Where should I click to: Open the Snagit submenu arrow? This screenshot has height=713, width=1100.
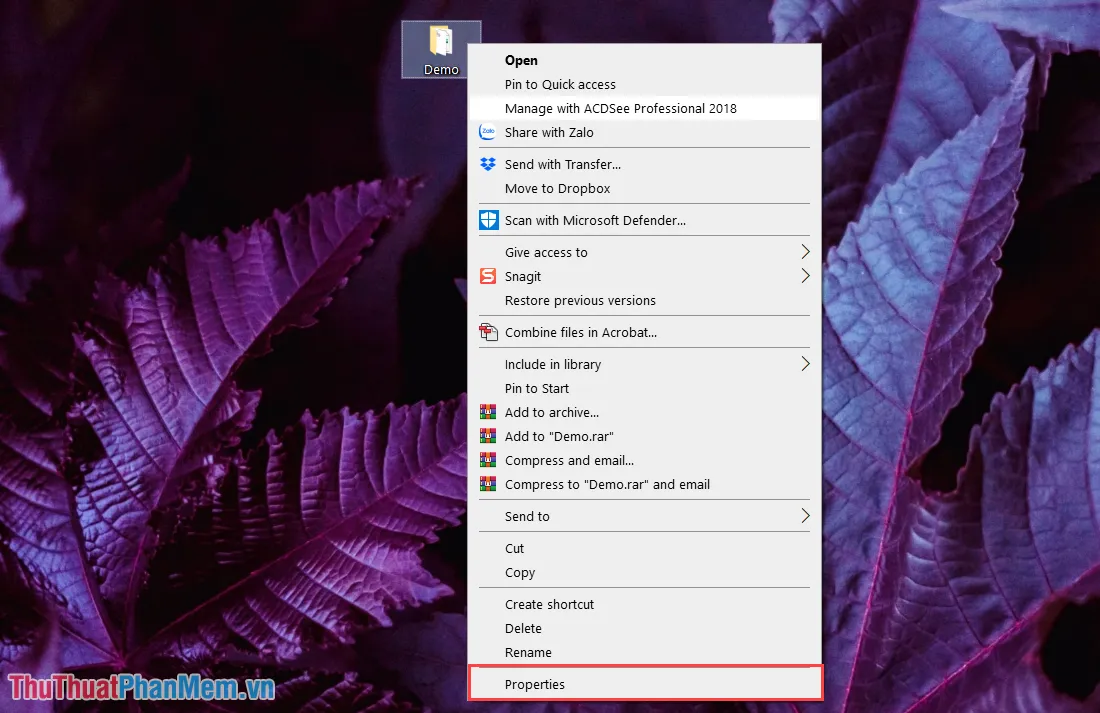(x=805, y=276)
